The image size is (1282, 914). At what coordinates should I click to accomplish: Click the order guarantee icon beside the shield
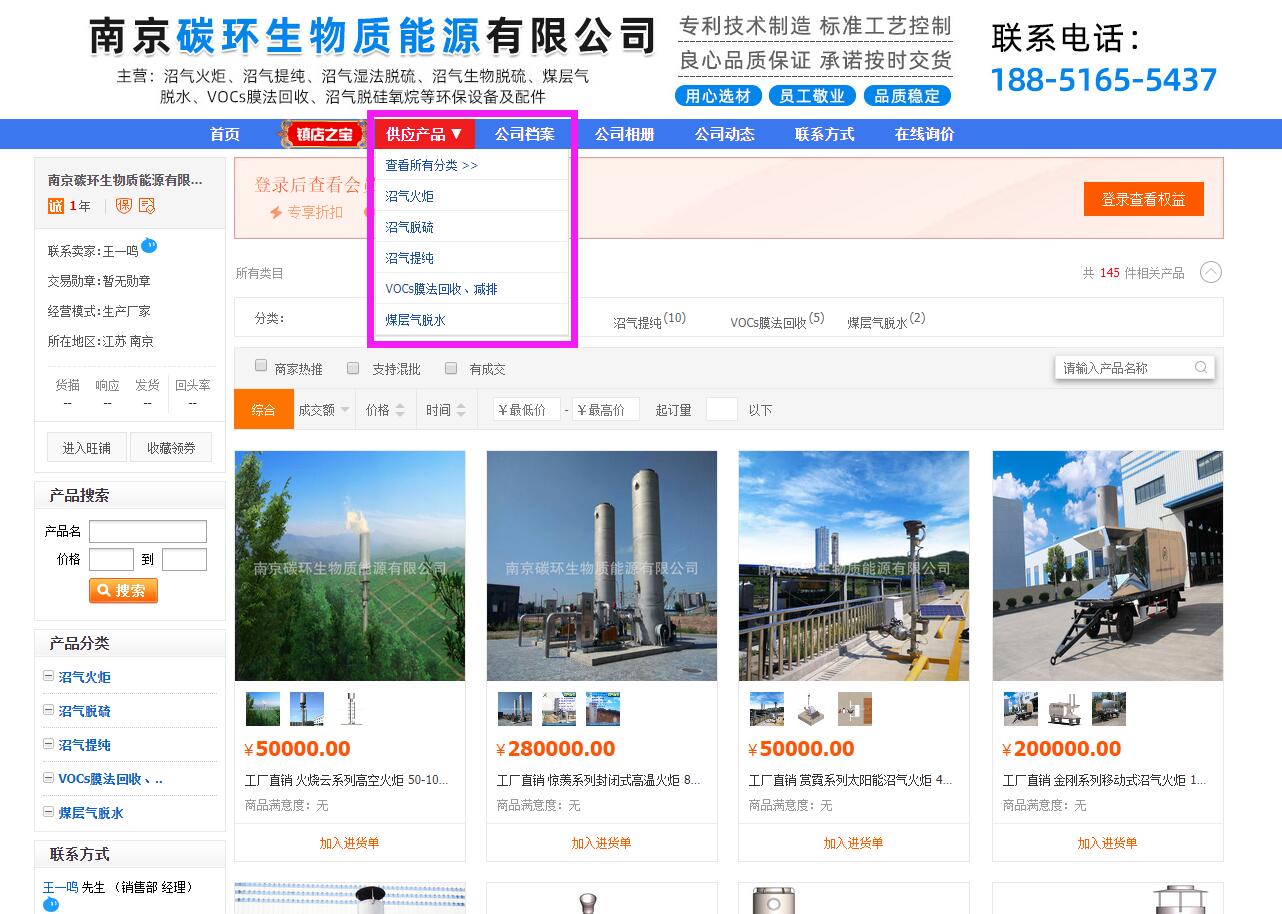pyautogui.click(x=147, y=206)
